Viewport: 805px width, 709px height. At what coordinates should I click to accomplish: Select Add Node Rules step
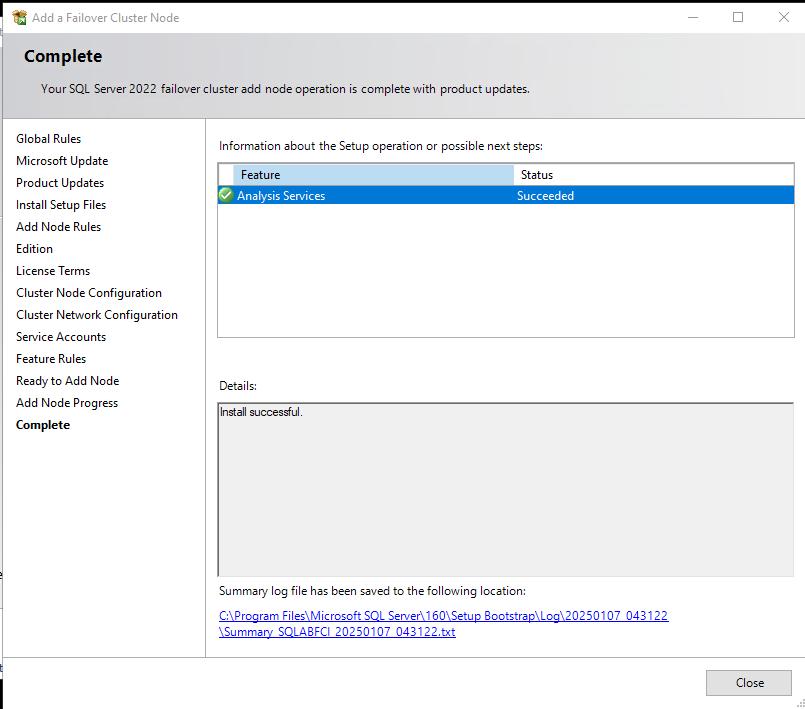59,227
